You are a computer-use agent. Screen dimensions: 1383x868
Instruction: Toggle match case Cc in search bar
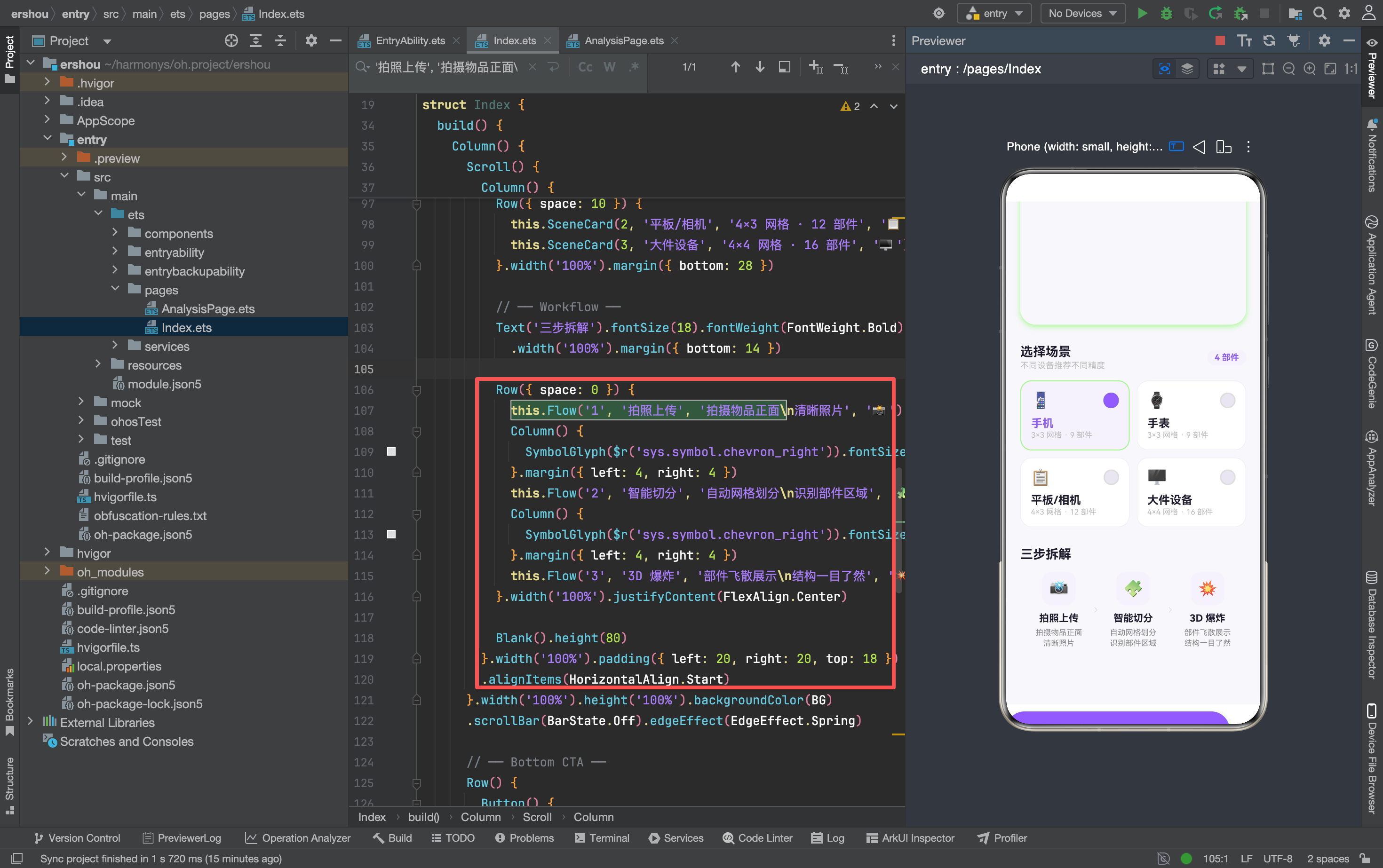tap(585, 67)
